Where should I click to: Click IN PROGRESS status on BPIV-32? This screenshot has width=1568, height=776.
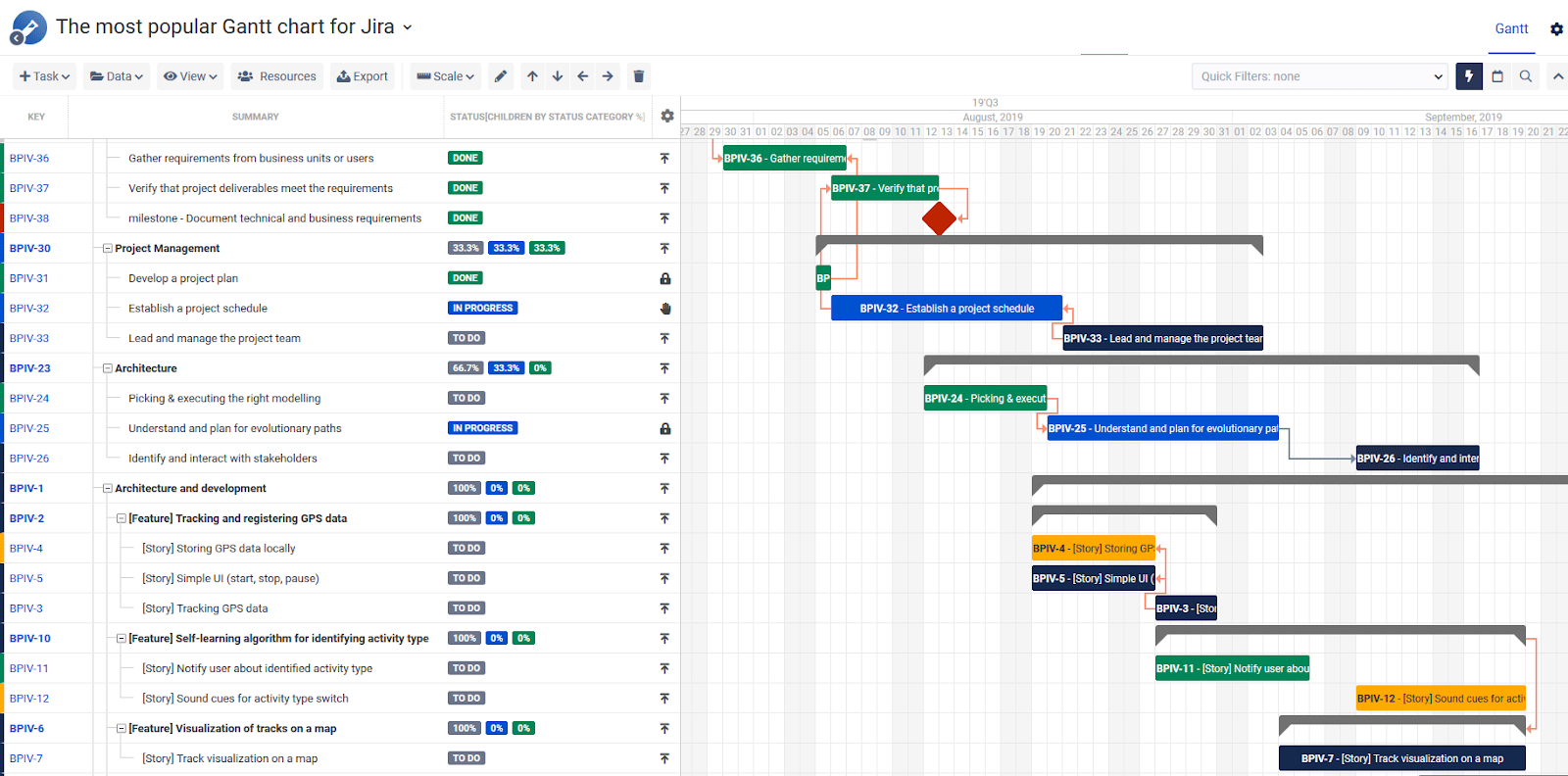483,308
